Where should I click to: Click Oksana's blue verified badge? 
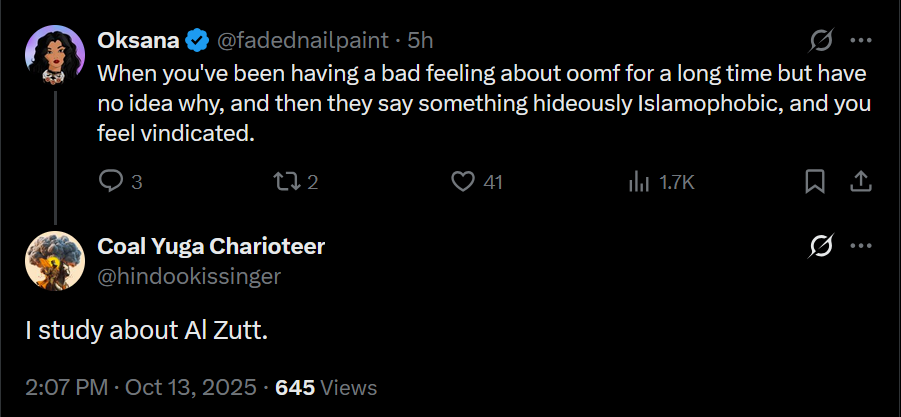(197, 40)
